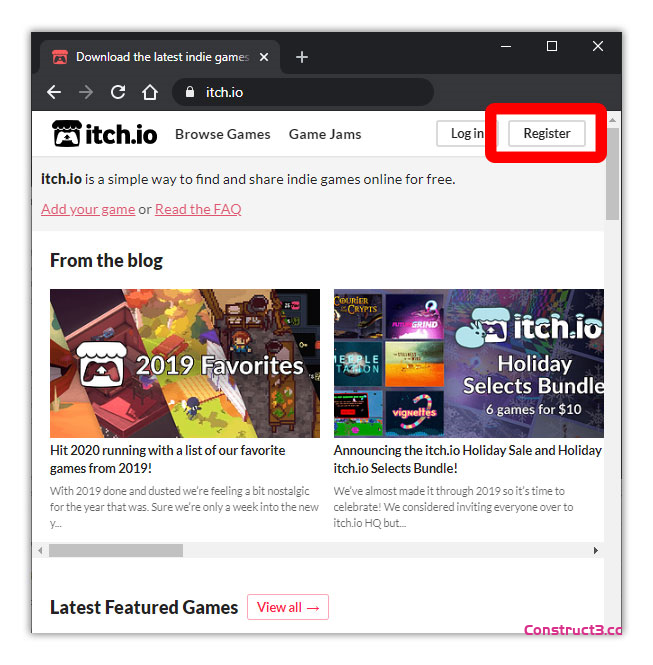Image resolution: width=653 pixels, height=665 pixels.
Task: Go back using browser back arrow
Action: click(x=54, y=92)
